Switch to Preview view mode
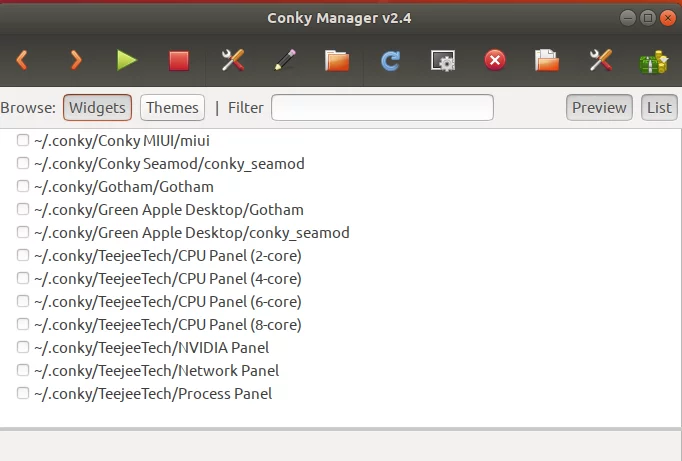 tap(599, 107)
